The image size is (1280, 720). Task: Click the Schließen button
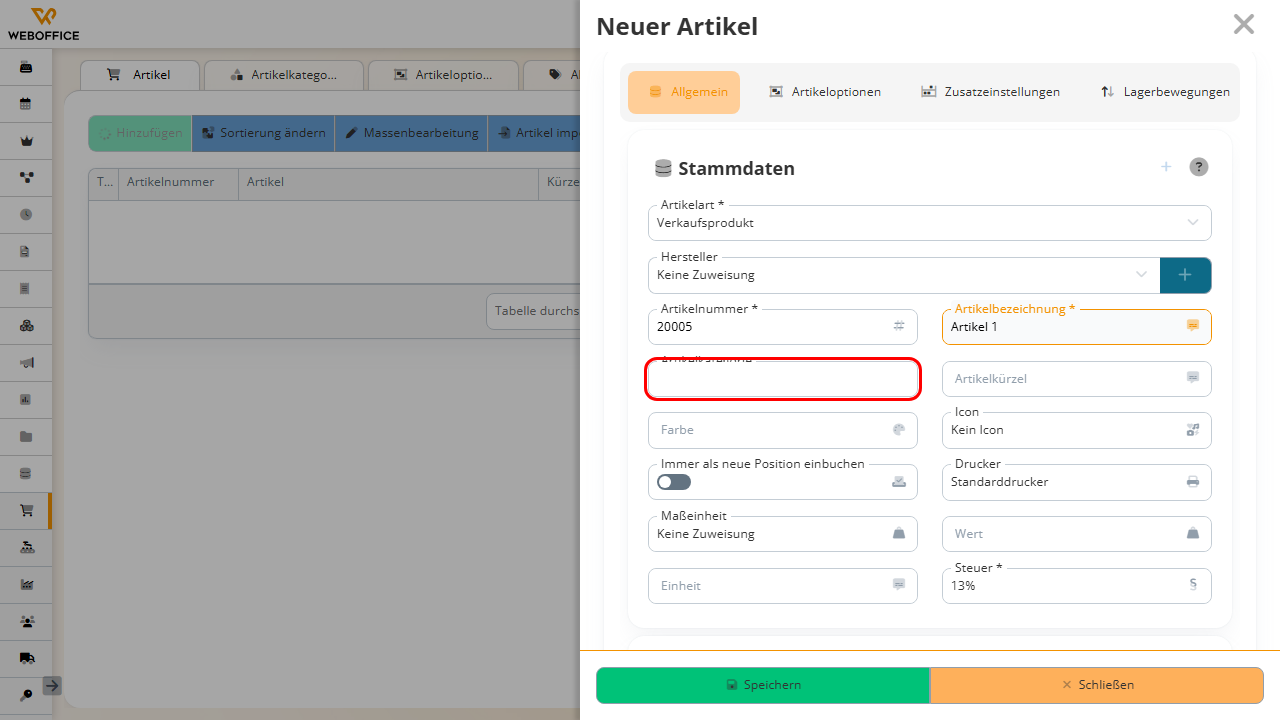tap(1097, 685)
